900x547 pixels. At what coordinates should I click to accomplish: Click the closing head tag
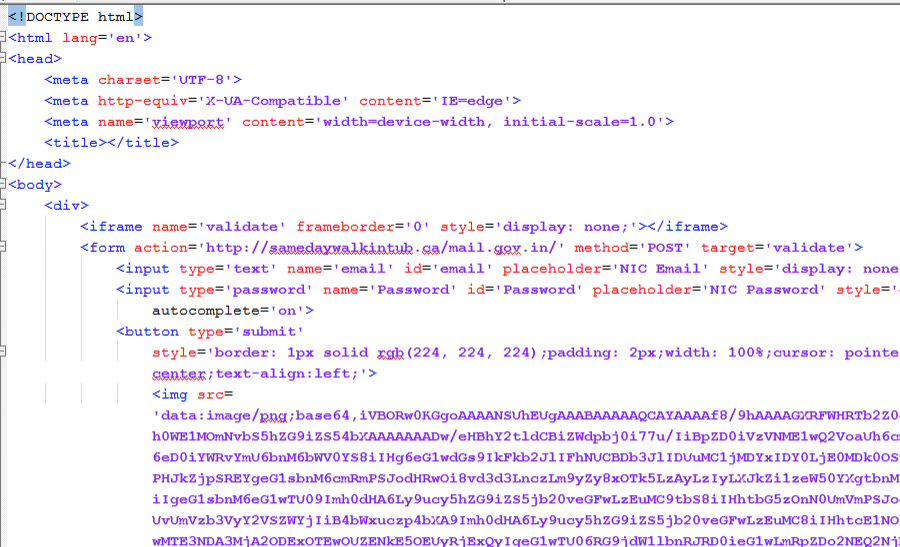(40, 164)
